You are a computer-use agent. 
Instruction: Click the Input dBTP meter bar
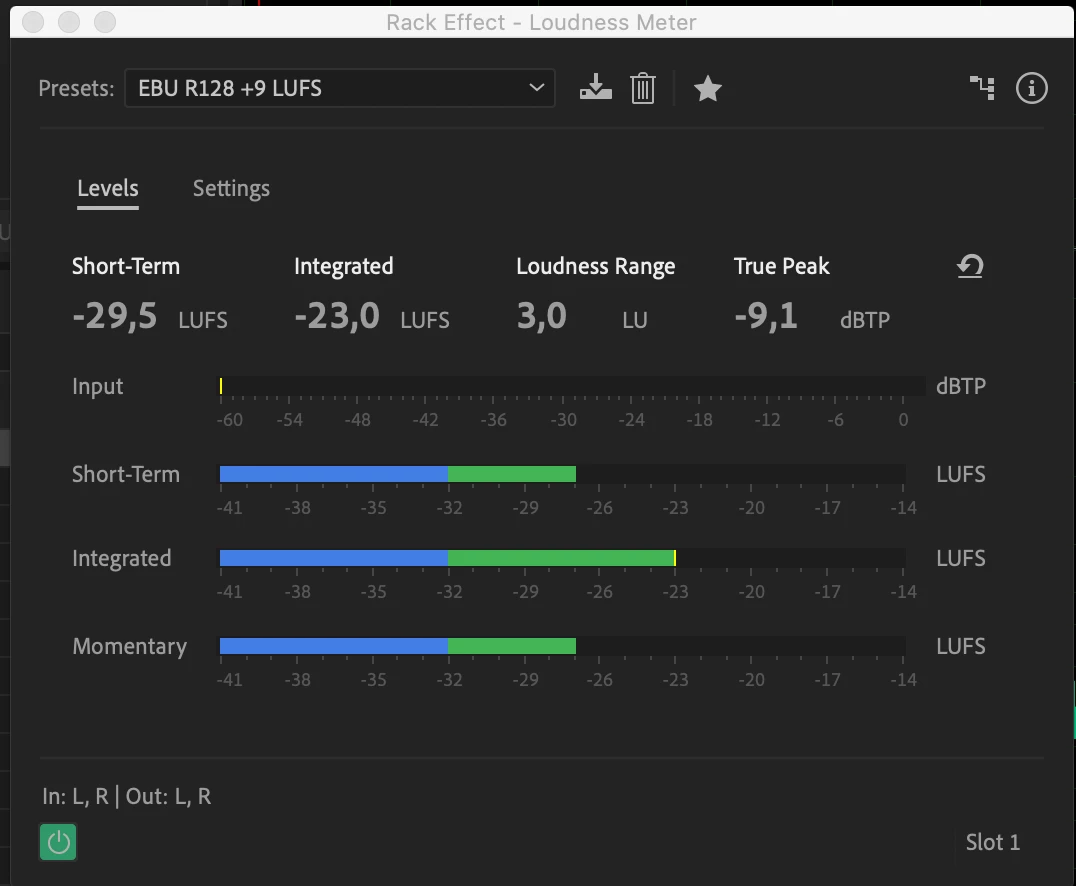tap(572, 386)
